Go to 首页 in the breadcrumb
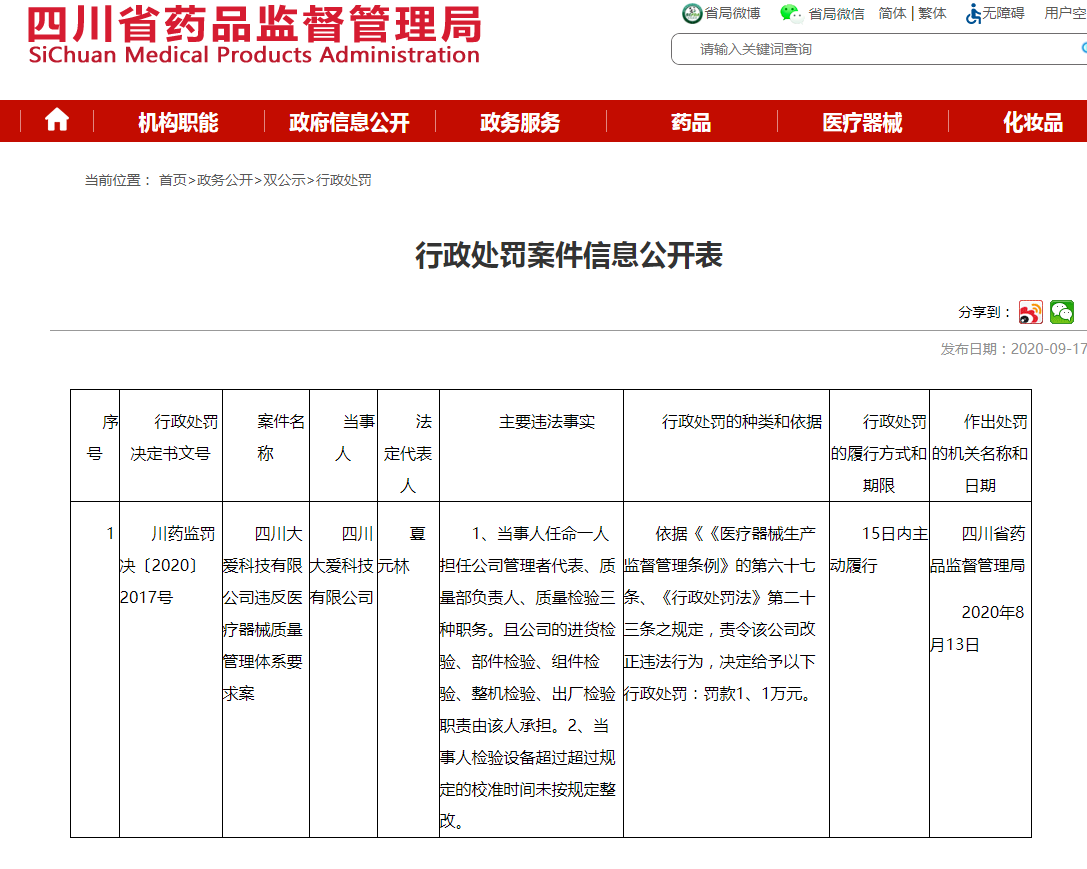This screenshot has height=869, width=1087. tap(173, 180)
